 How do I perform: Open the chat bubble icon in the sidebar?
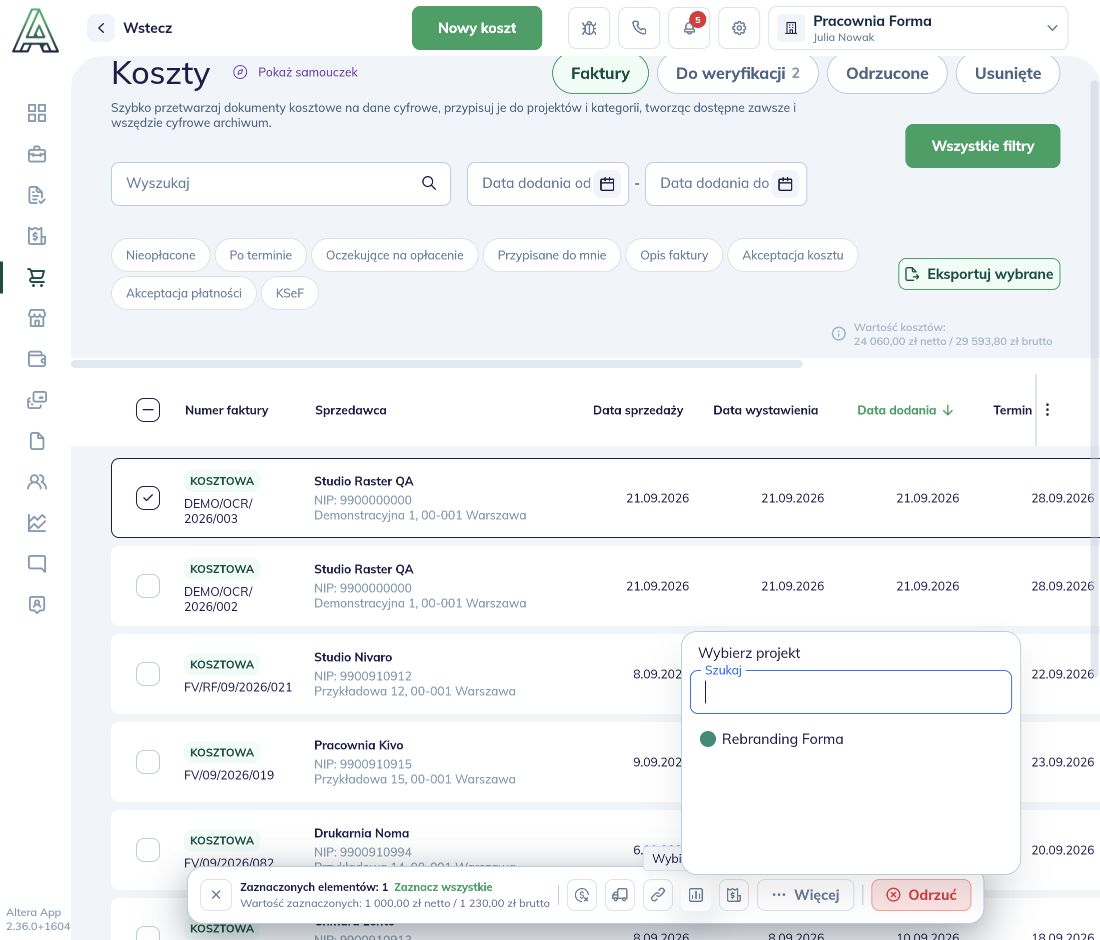(36, 563)
